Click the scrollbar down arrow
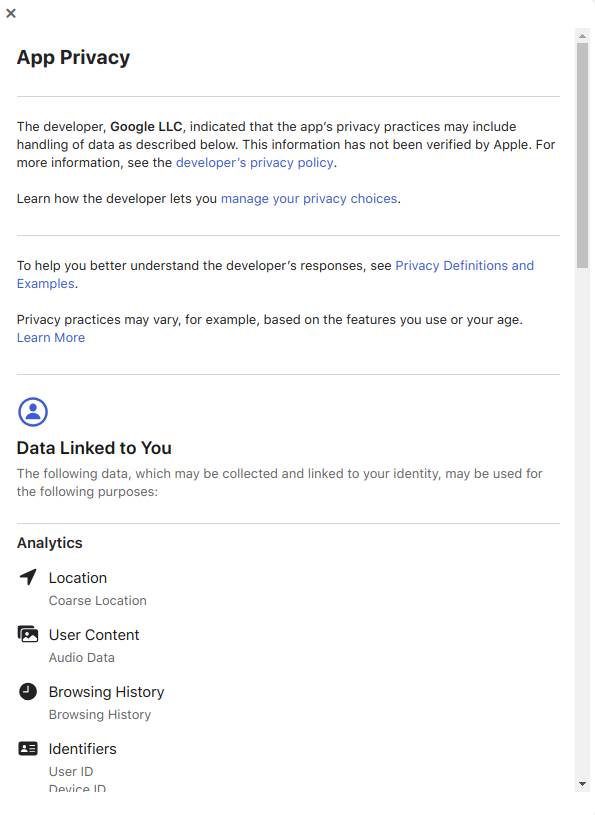 coord(583,785)
